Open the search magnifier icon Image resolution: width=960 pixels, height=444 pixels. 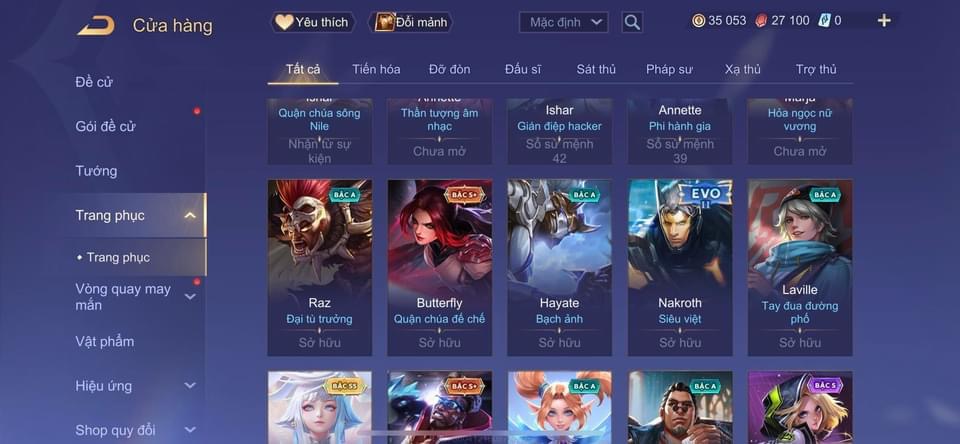click(632, 23)
